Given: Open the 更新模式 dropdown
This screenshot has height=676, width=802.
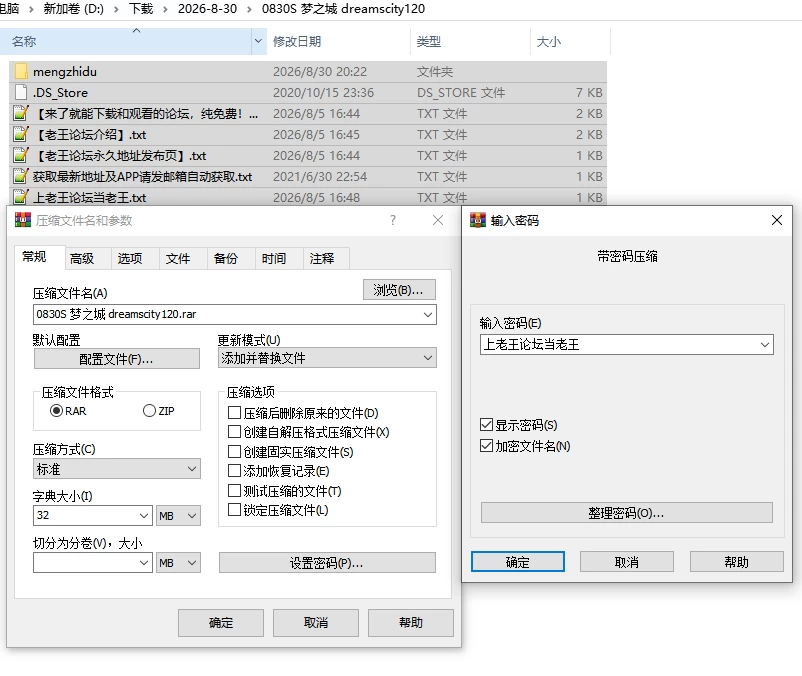Looking at the screenshot, I should [x=428, y=358].
